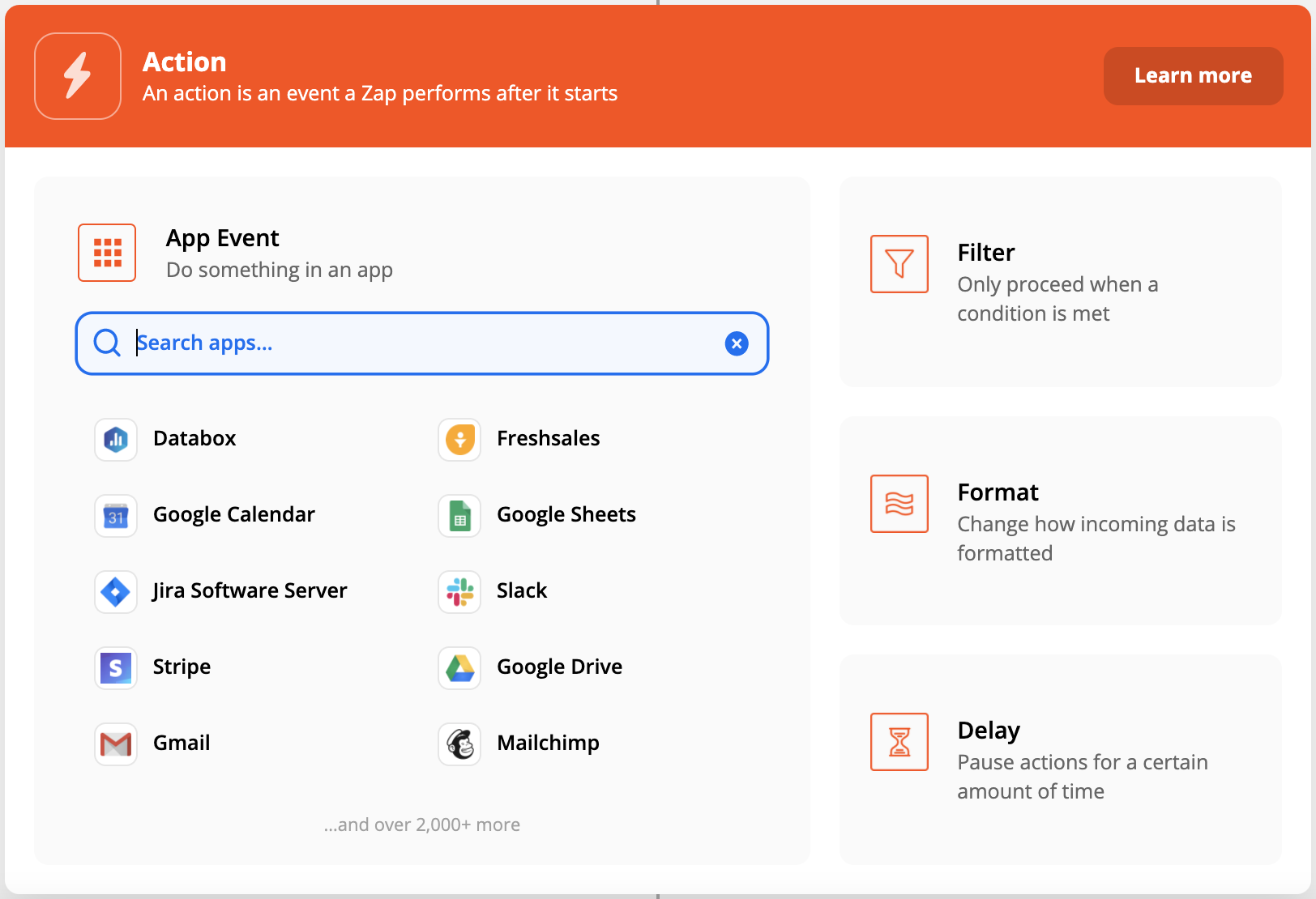Select the Google Sheets app icon

point(459,516)
